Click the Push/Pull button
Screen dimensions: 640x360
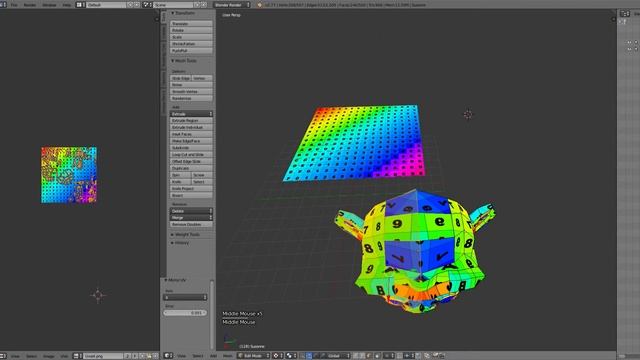(x=191, y=51)
